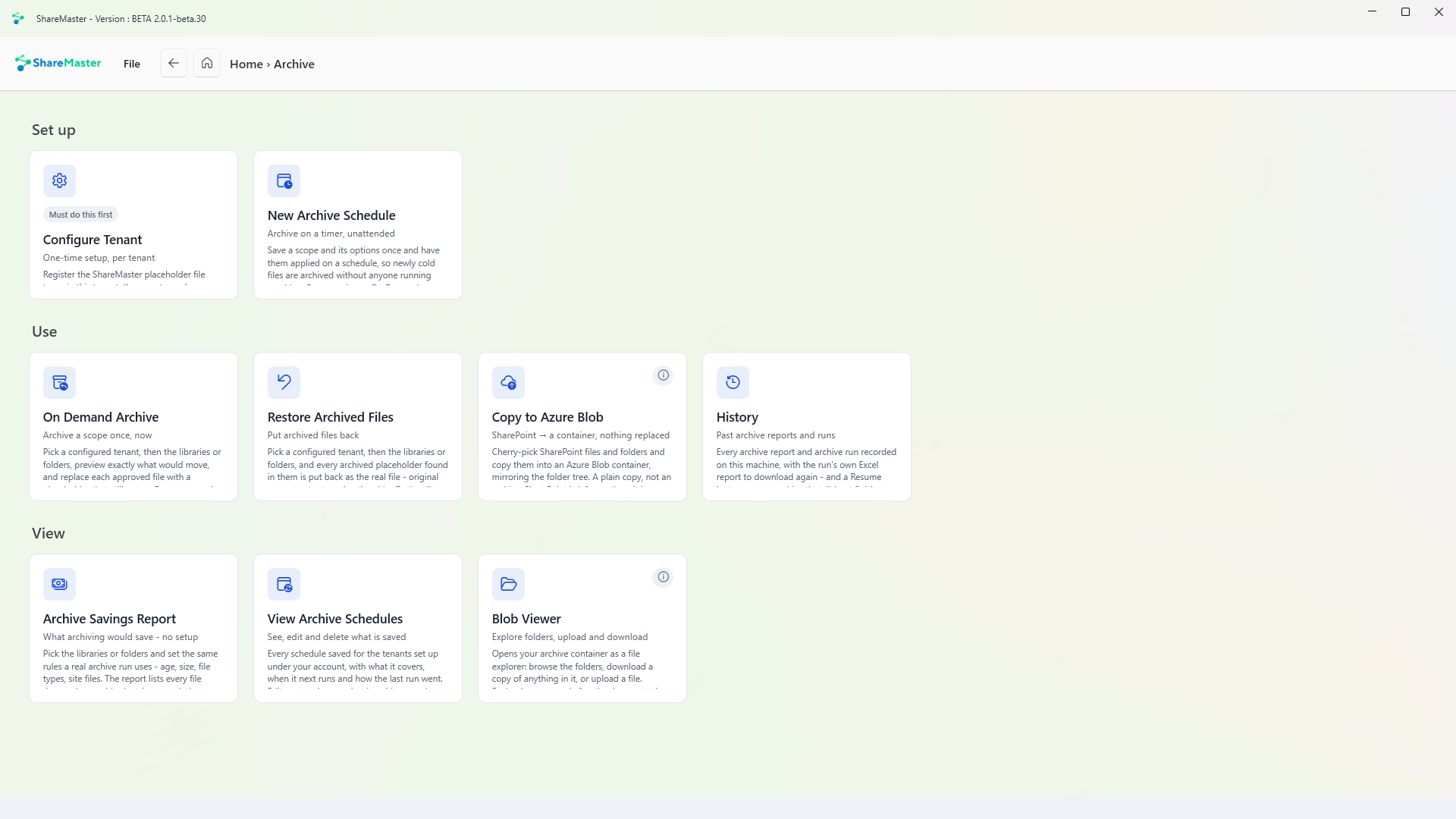
Task: Open the File menu
Action: pos(132,64)
